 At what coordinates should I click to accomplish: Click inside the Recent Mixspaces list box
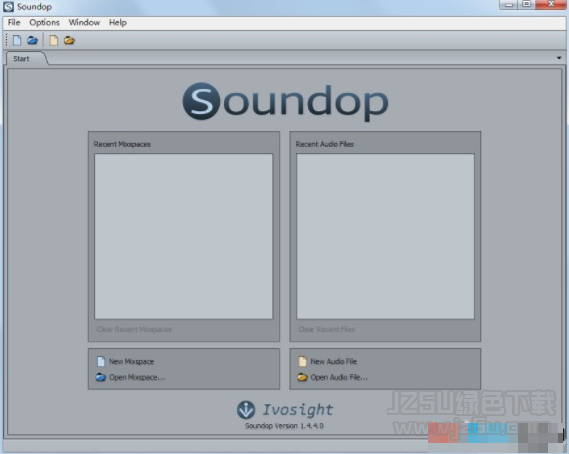[184, 236]
